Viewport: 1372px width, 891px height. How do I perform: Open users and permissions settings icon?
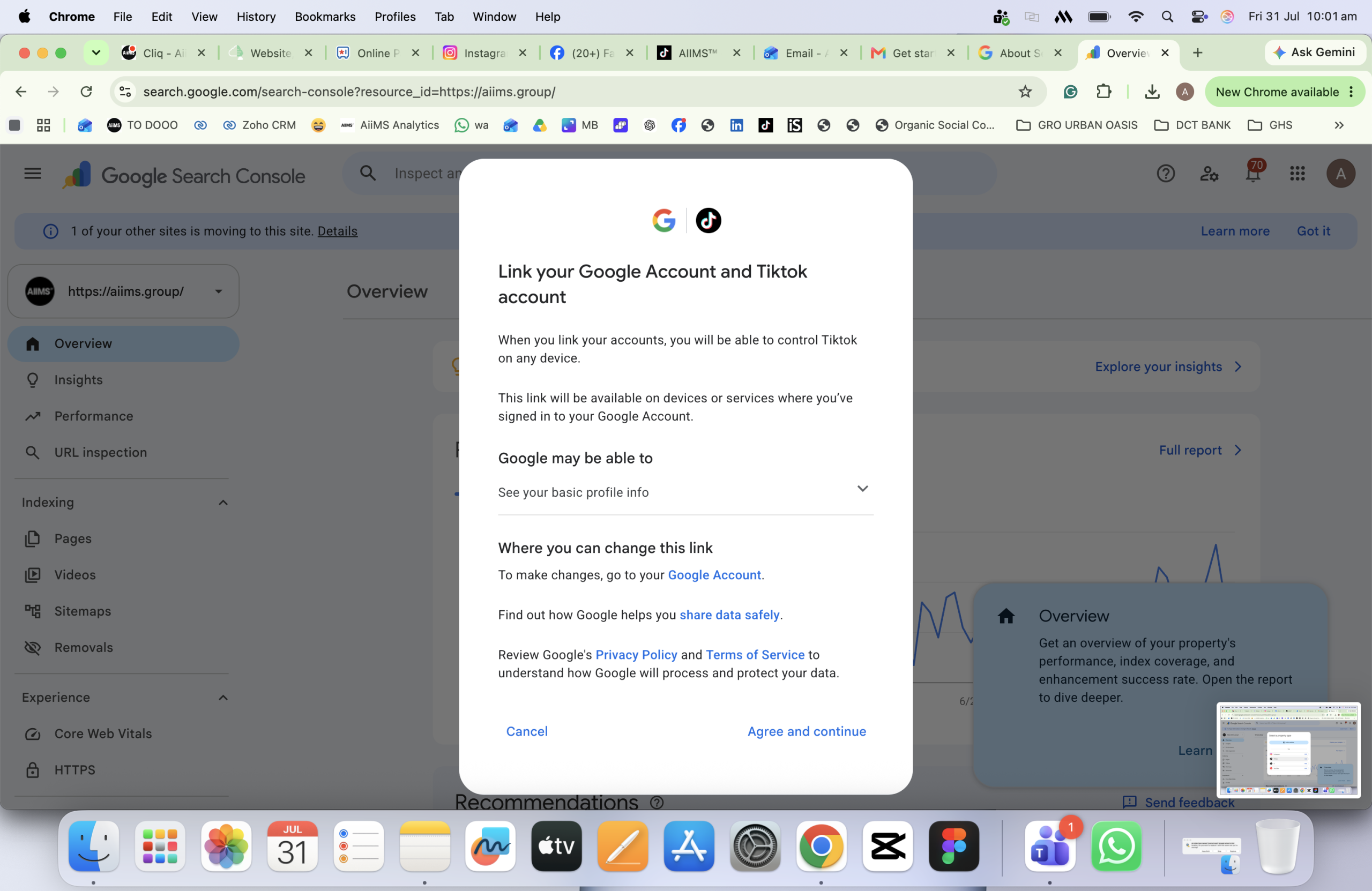point(1209,174)
